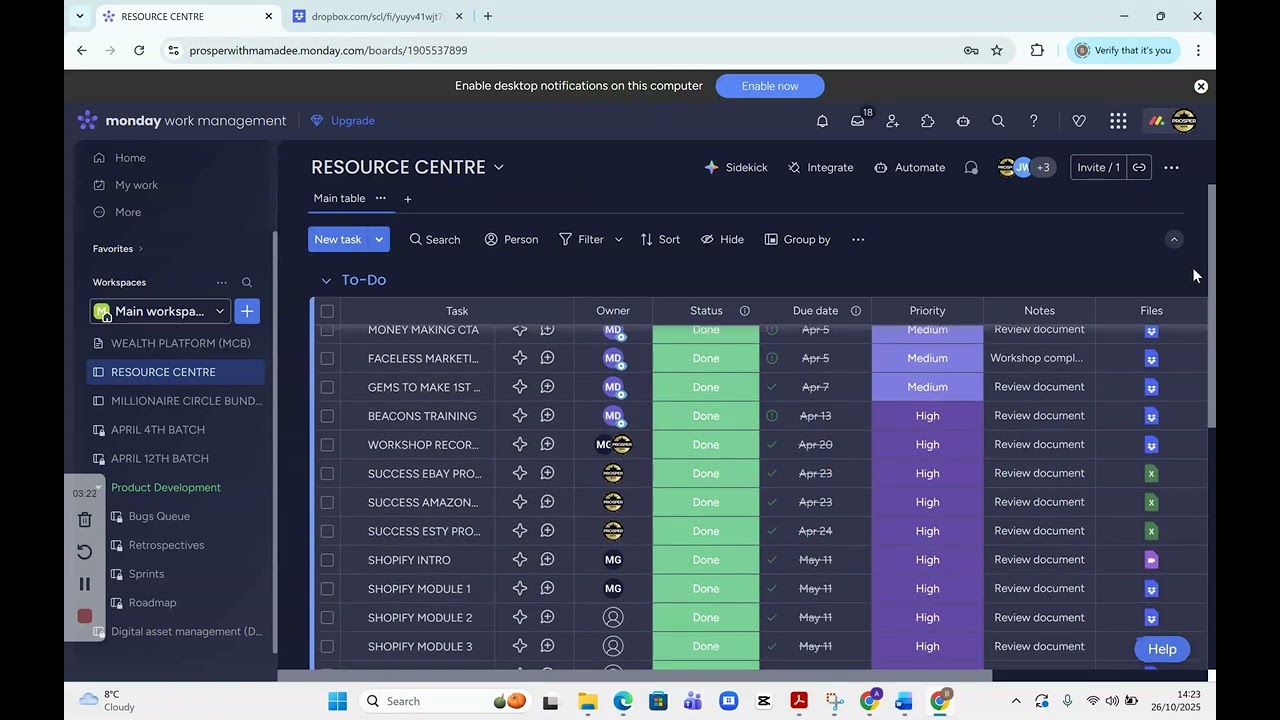Open the New task dropdown arrow
The image size is (1280, 720).
pyautogui.click(x=379, y=239)
